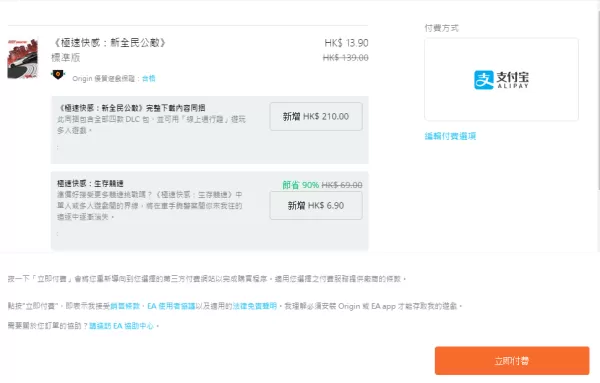
Task: Select the Alipay payment method card
Action: [x=501, y=79]
